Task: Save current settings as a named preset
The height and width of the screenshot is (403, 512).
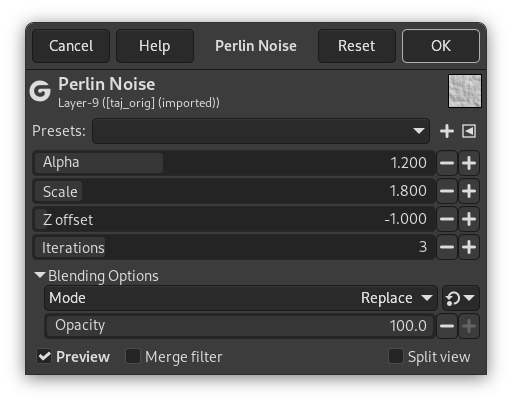Action: point(447,131)
